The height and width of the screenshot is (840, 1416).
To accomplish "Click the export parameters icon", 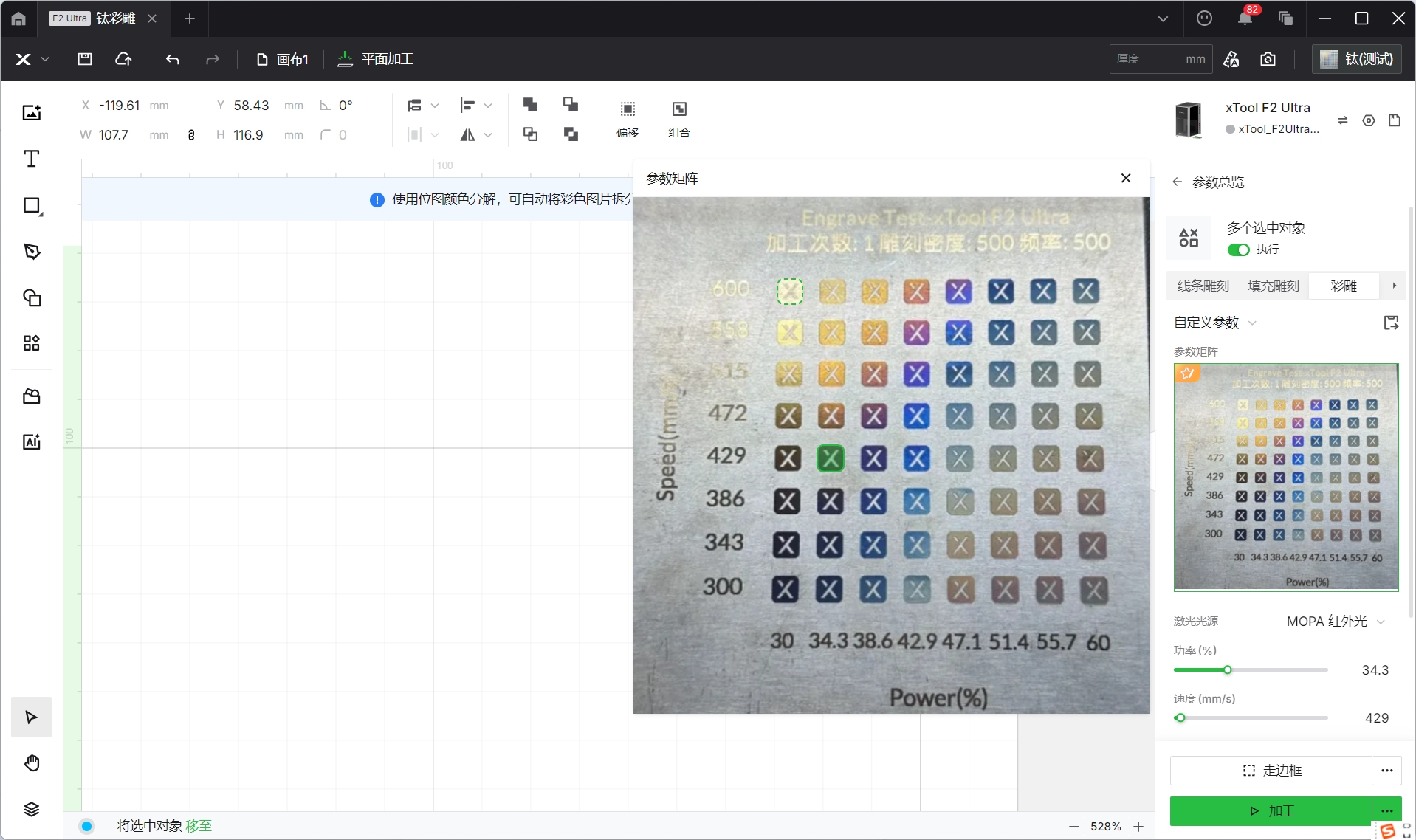I will coord(1391,323).
